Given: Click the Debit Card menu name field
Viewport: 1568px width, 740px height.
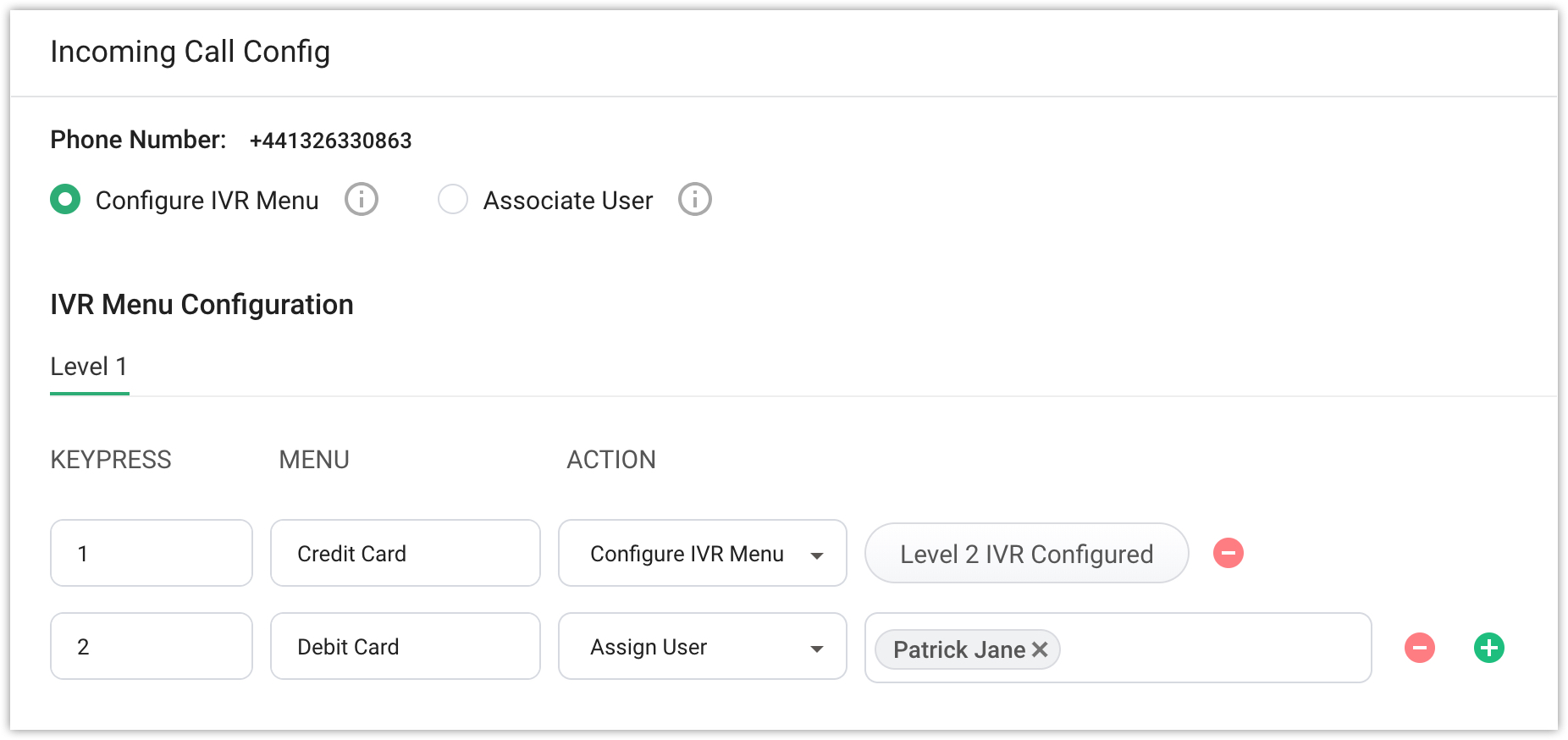Looking at the screenshot, I should [x=405, y=647].
